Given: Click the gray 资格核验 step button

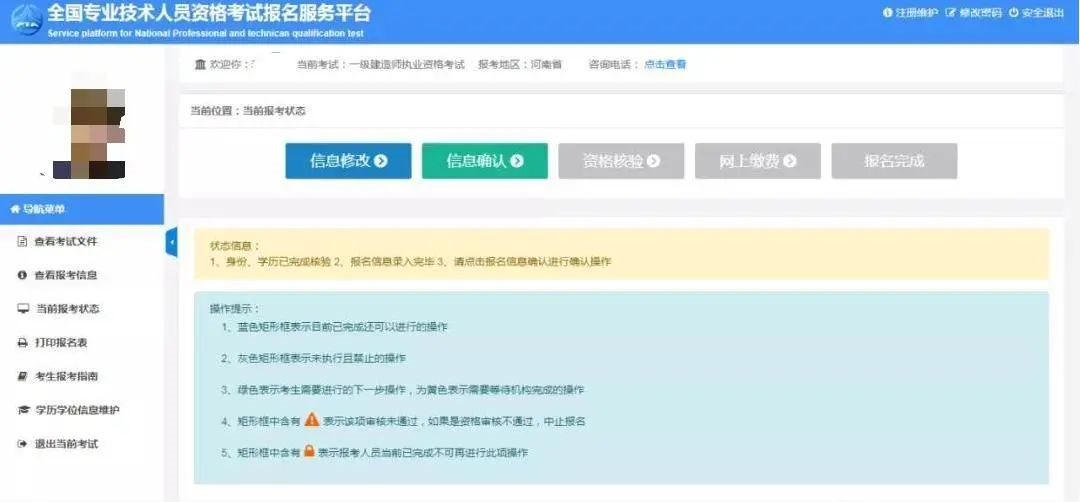Looking at the screenshot, I should (620, 161).
